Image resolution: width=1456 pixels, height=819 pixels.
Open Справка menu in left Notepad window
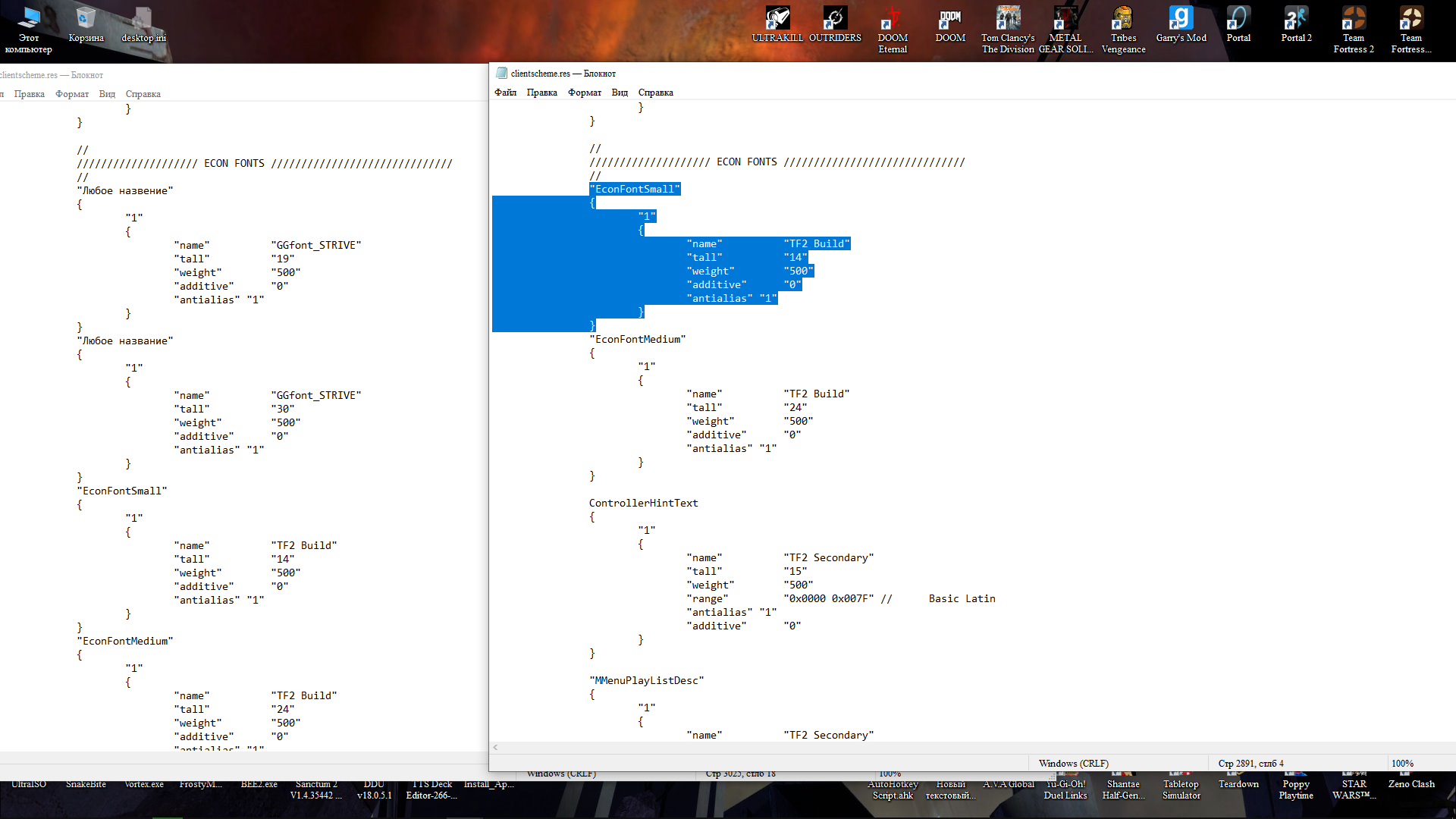tap(143, 94)
